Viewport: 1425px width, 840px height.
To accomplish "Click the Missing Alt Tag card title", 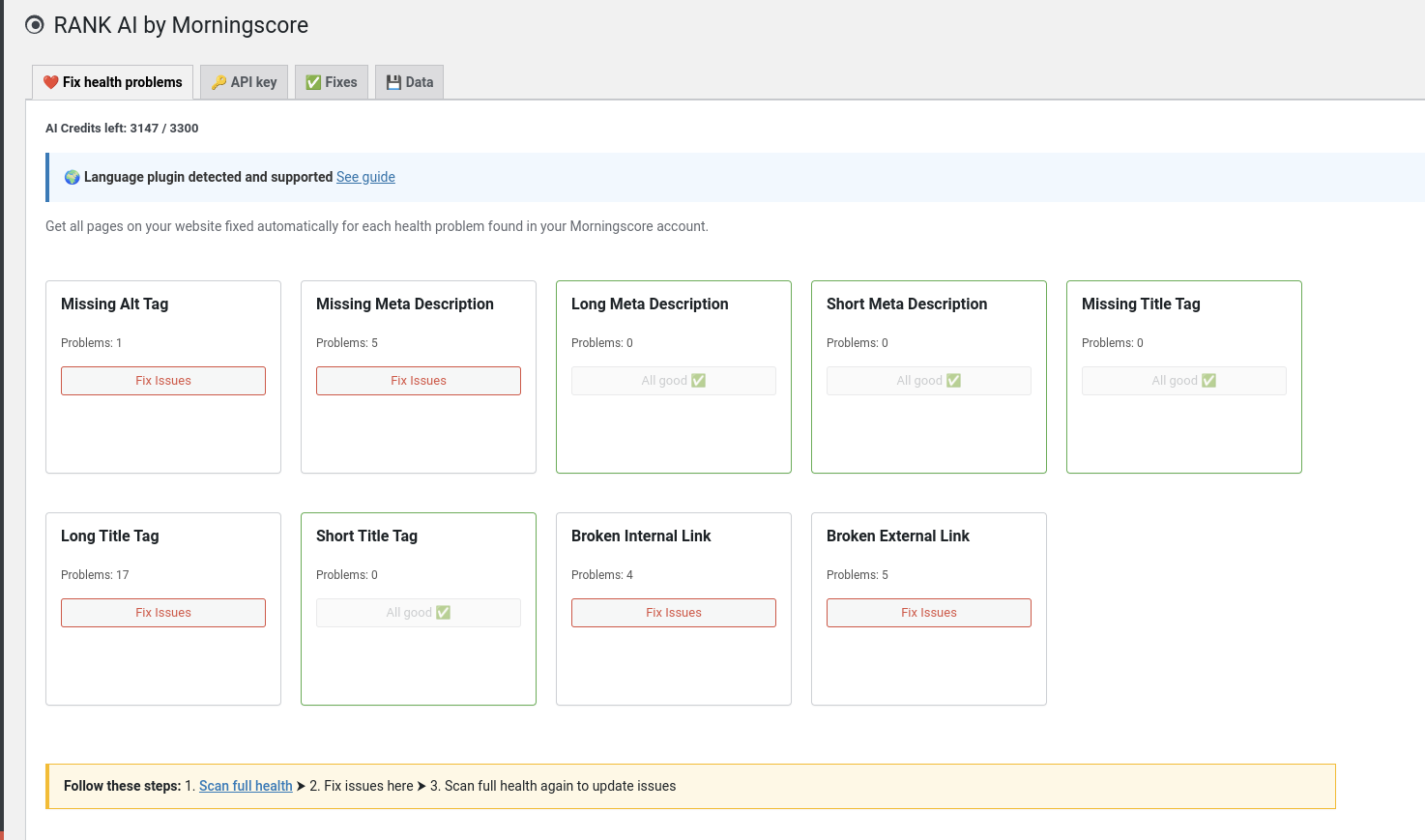I will tap(114, 304).
